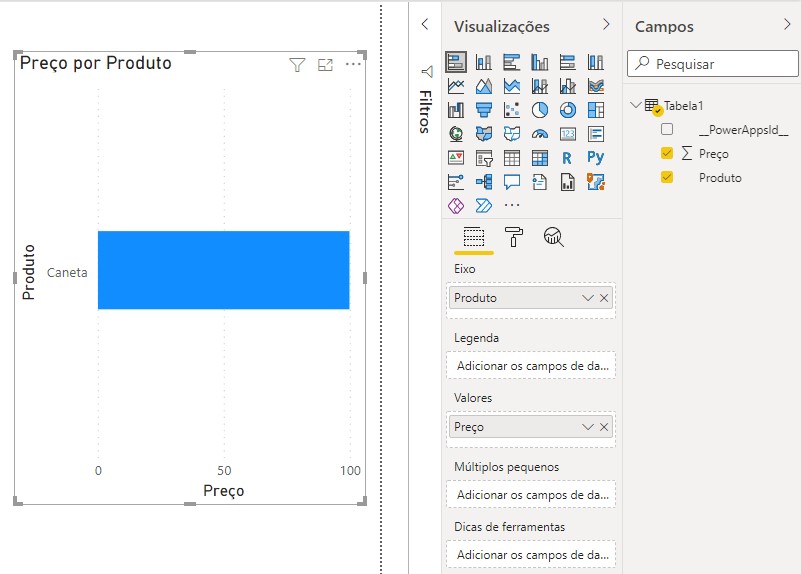Open Produto dropdown in Eixo well
The height and width of the screenshot is (574, 801).
click(x=587, y=298)
